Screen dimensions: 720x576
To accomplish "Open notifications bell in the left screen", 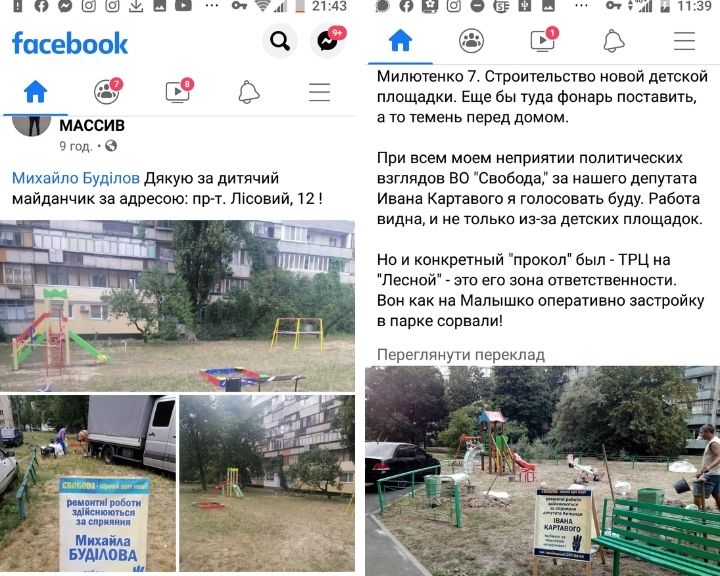I will (x=249, y=92).
